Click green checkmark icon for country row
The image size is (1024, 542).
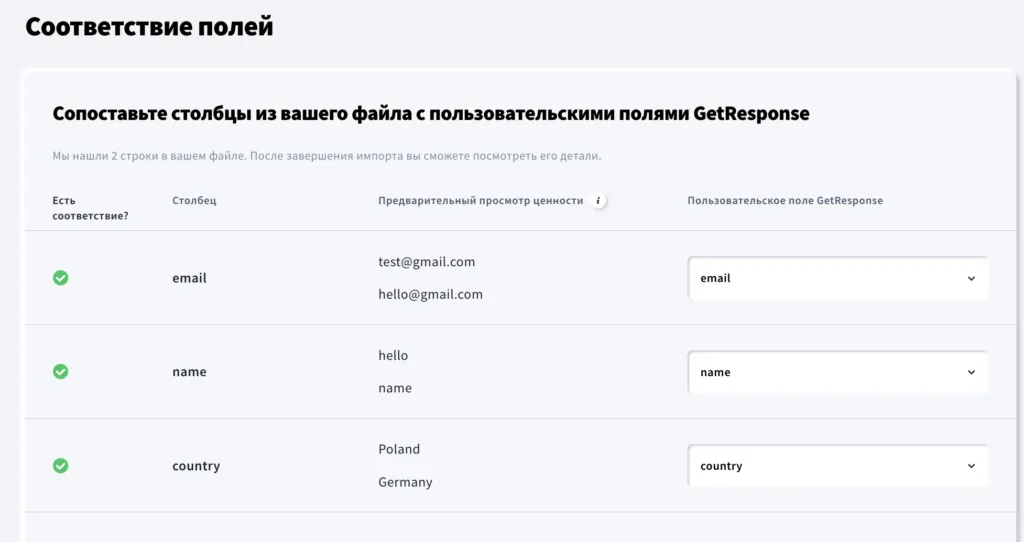61,466
